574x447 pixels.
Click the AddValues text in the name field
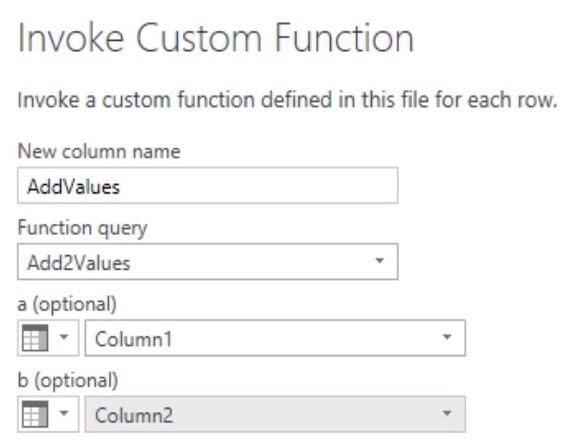click(x=74, y=187)
